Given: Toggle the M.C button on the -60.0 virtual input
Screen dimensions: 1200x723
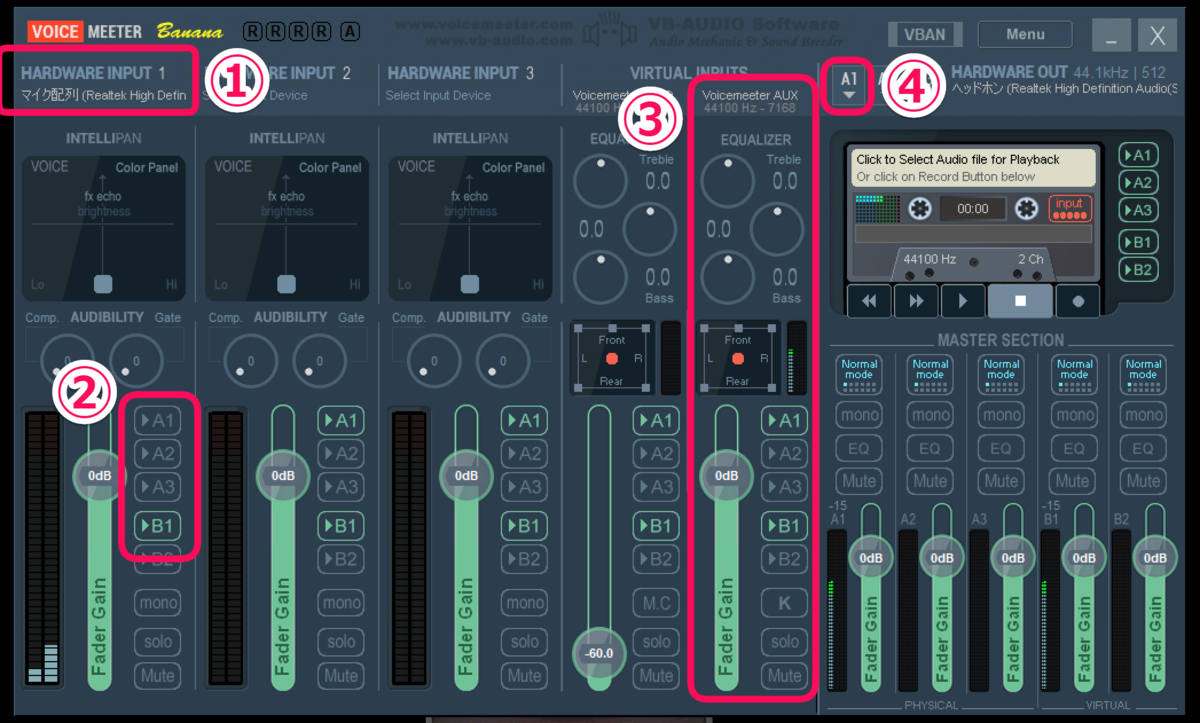Looking at the screenshot, I should (656, 603).
